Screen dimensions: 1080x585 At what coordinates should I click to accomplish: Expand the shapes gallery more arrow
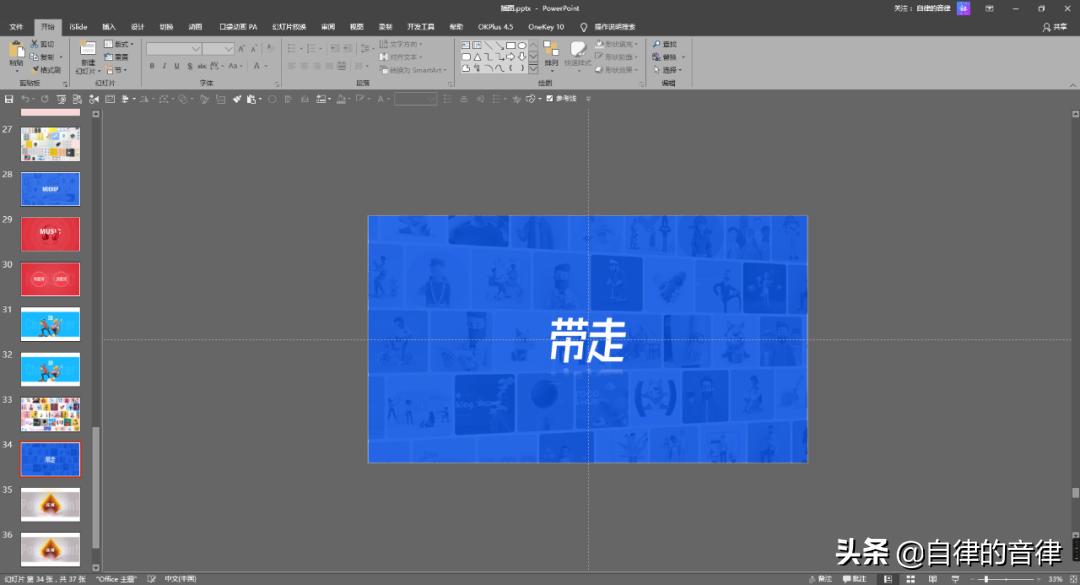pyautogui.click(x=533, y=69)
